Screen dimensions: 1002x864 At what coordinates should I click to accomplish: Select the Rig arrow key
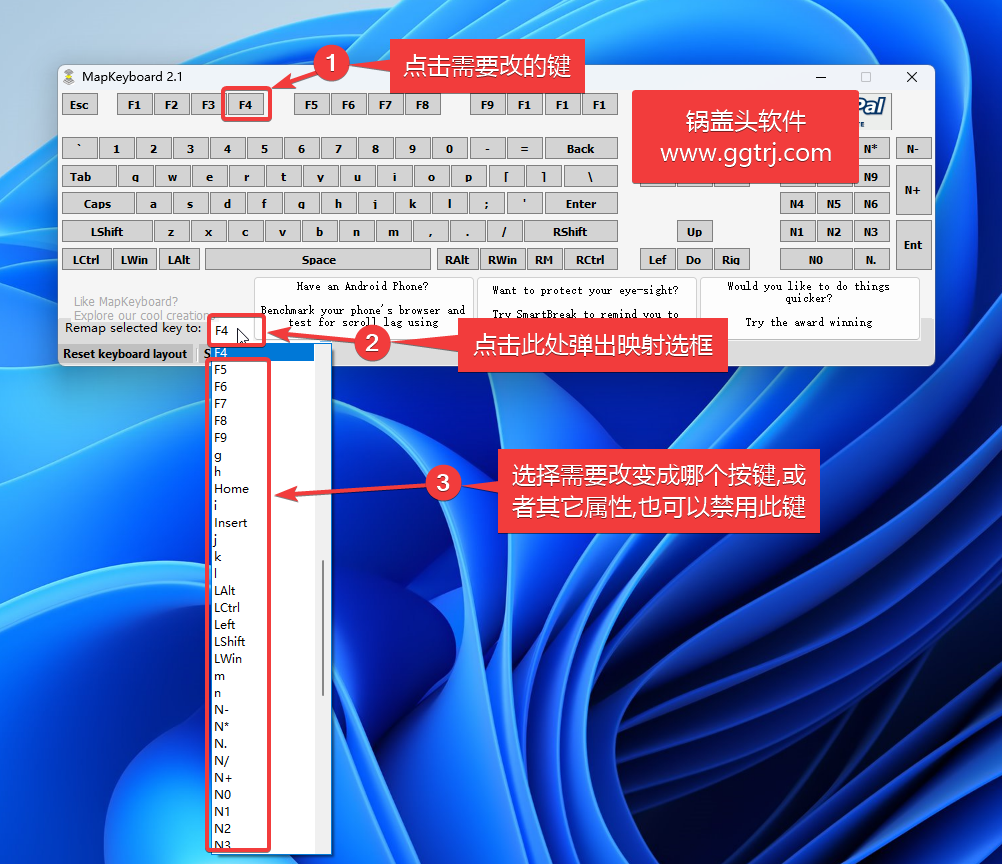click(x=732, y=260)
